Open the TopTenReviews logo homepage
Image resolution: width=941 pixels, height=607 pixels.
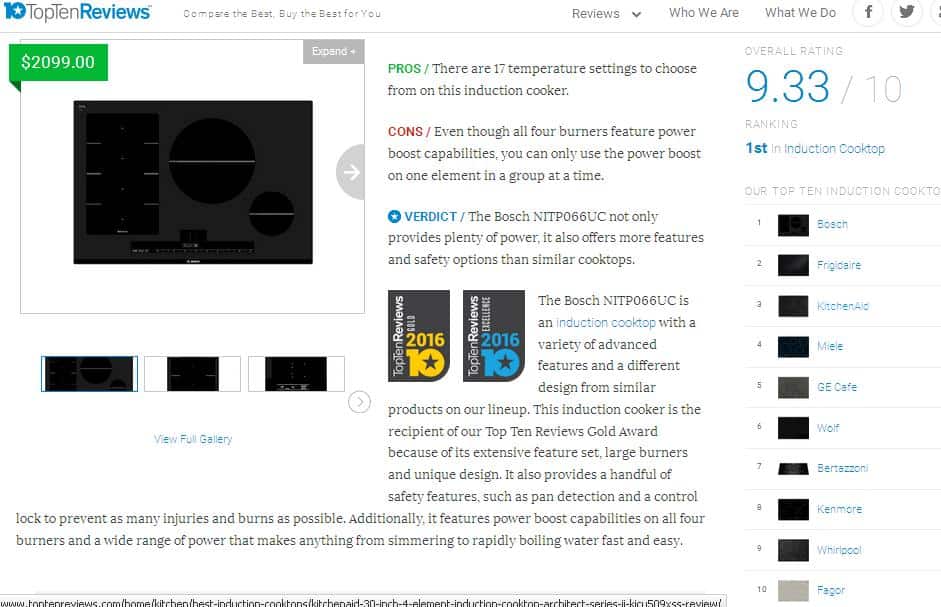pyautogui.click(x=77, y=12)
